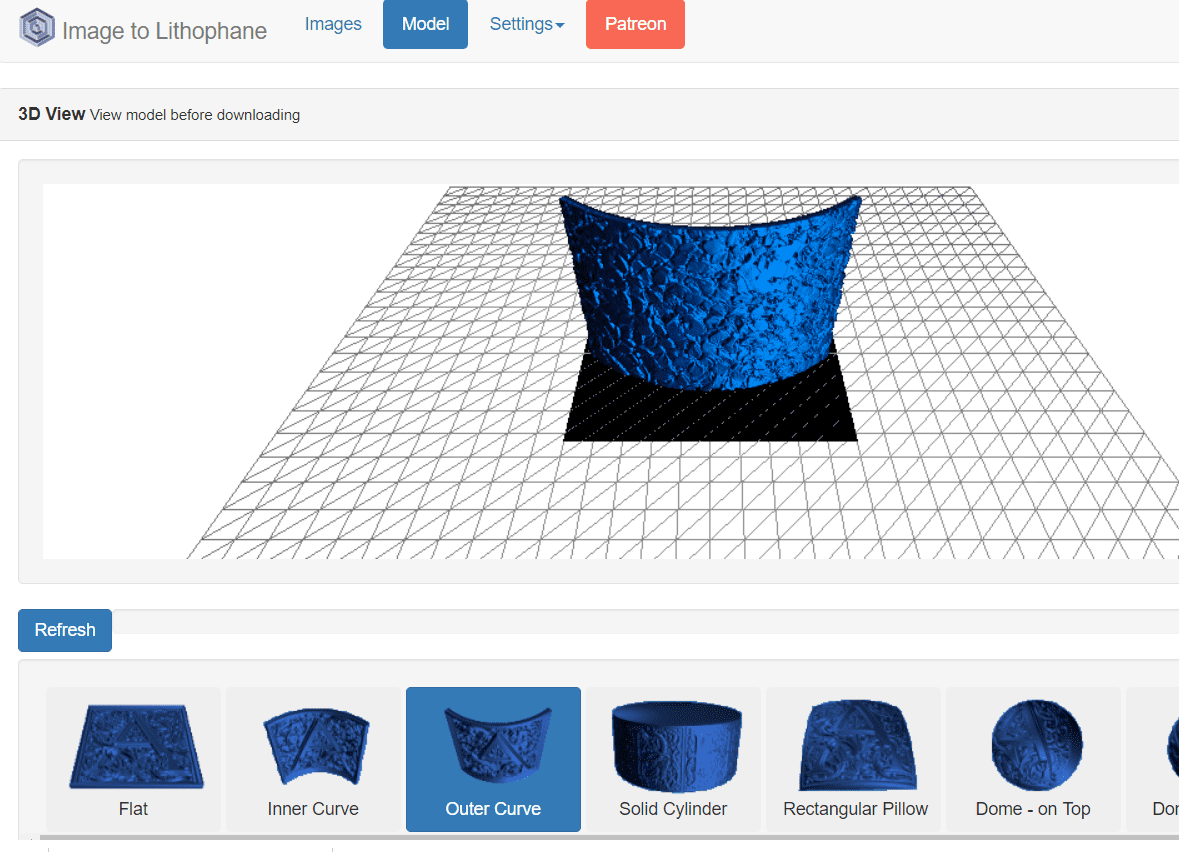
Task: Open the Patreon button
Action: coord(635,24)
